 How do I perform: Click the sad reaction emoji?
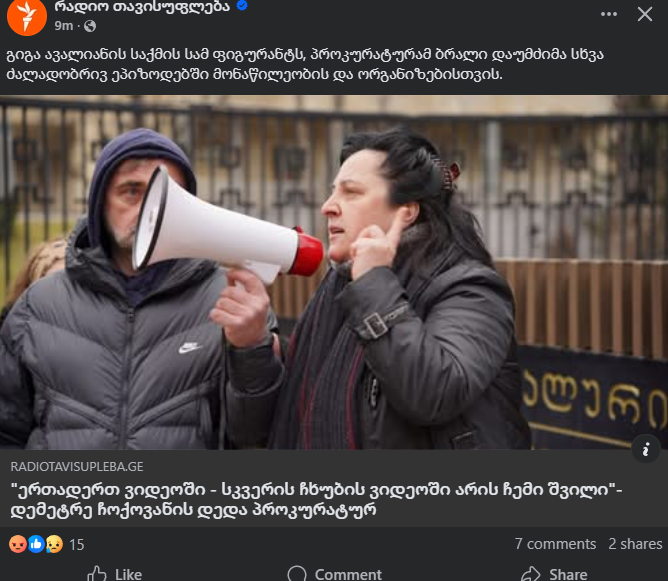(55, 544)
